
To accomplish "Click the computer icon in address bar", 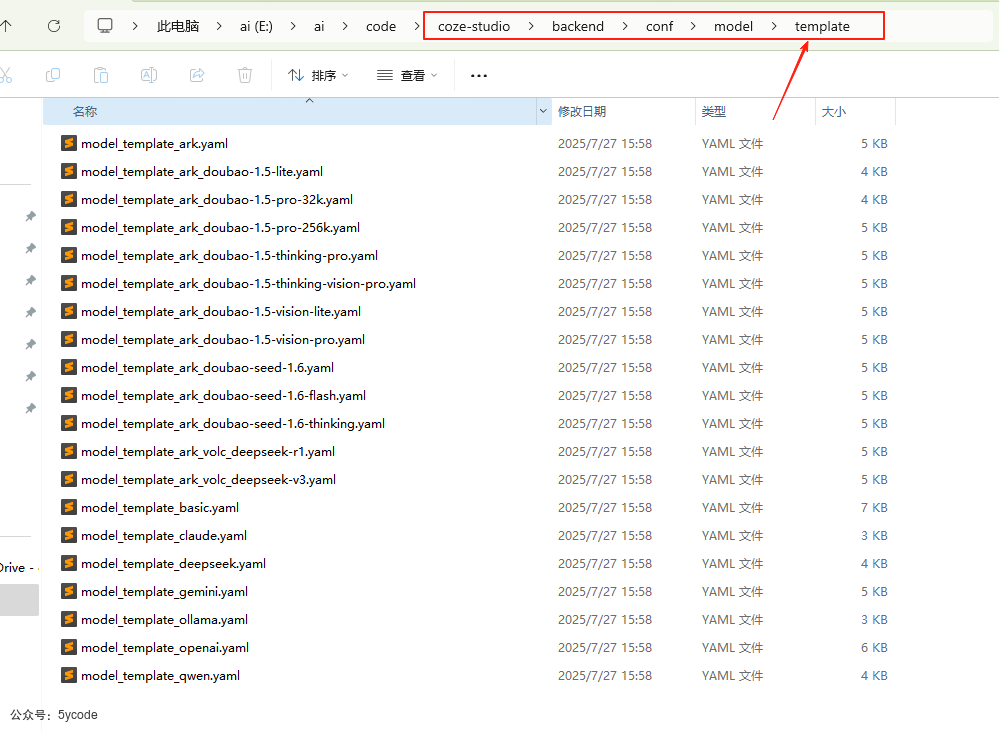I will [105, 26].
